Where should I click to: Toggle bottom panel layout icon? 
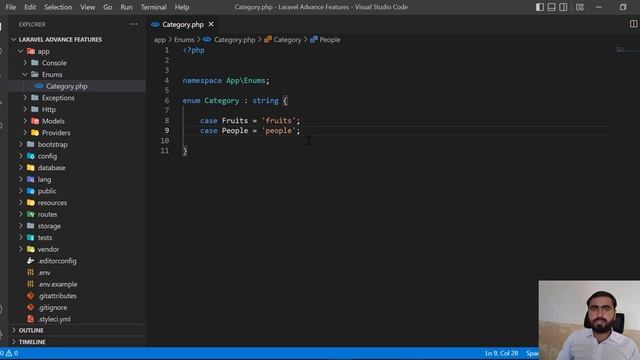(551, 7)
